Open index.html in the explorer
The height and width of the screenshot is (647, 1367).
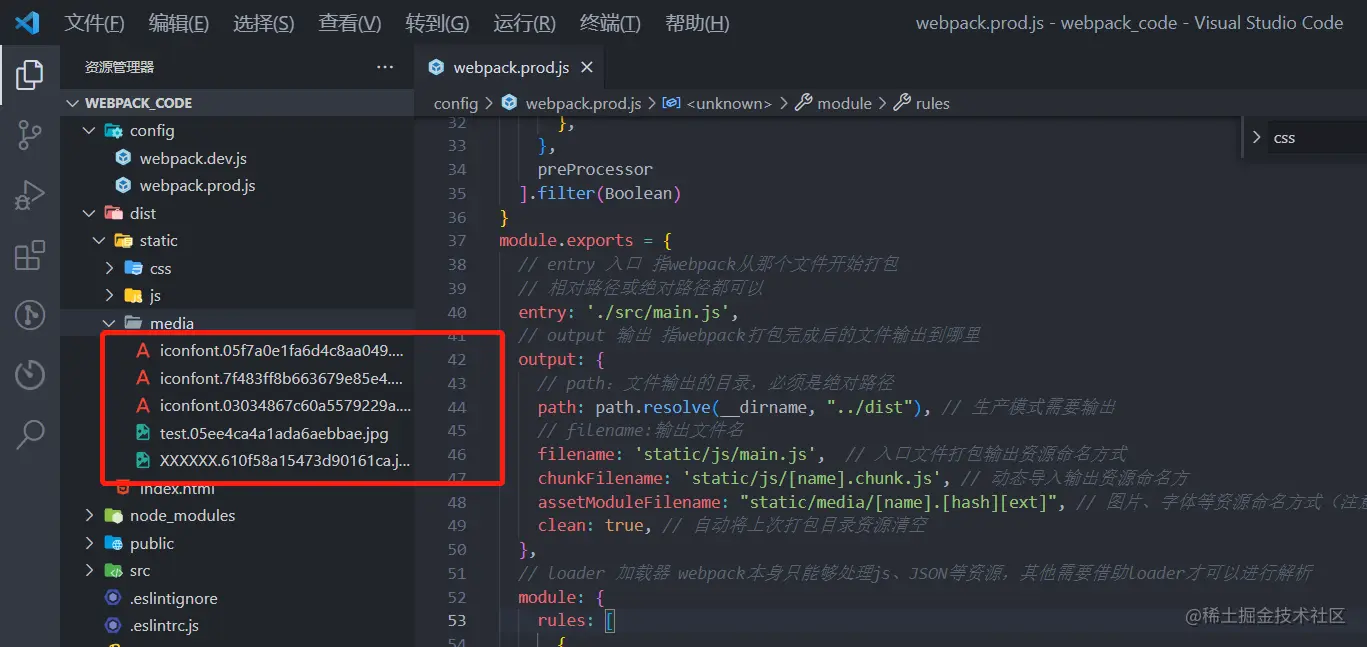237,488
